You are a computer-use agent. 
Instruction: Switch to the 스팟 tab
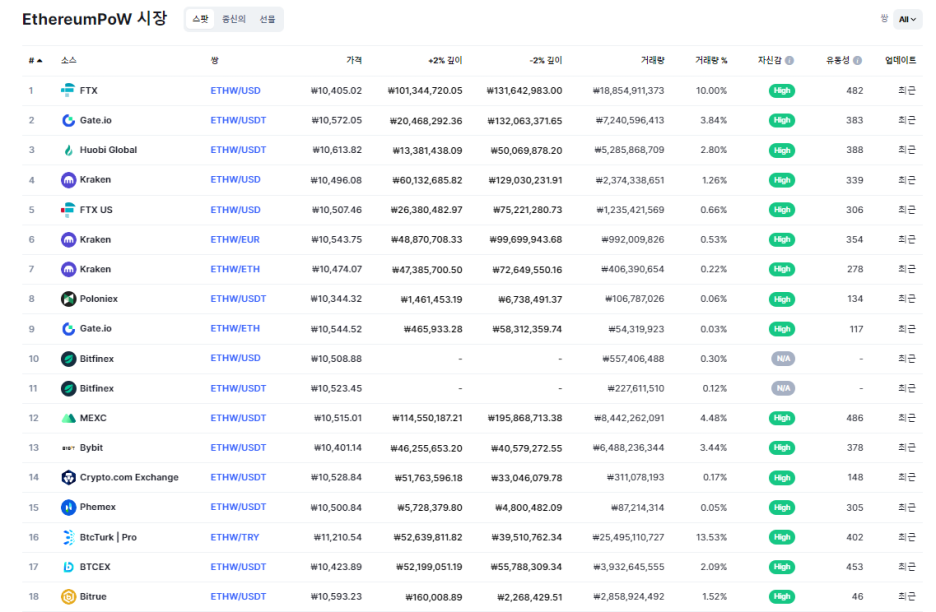pos(200,19)
